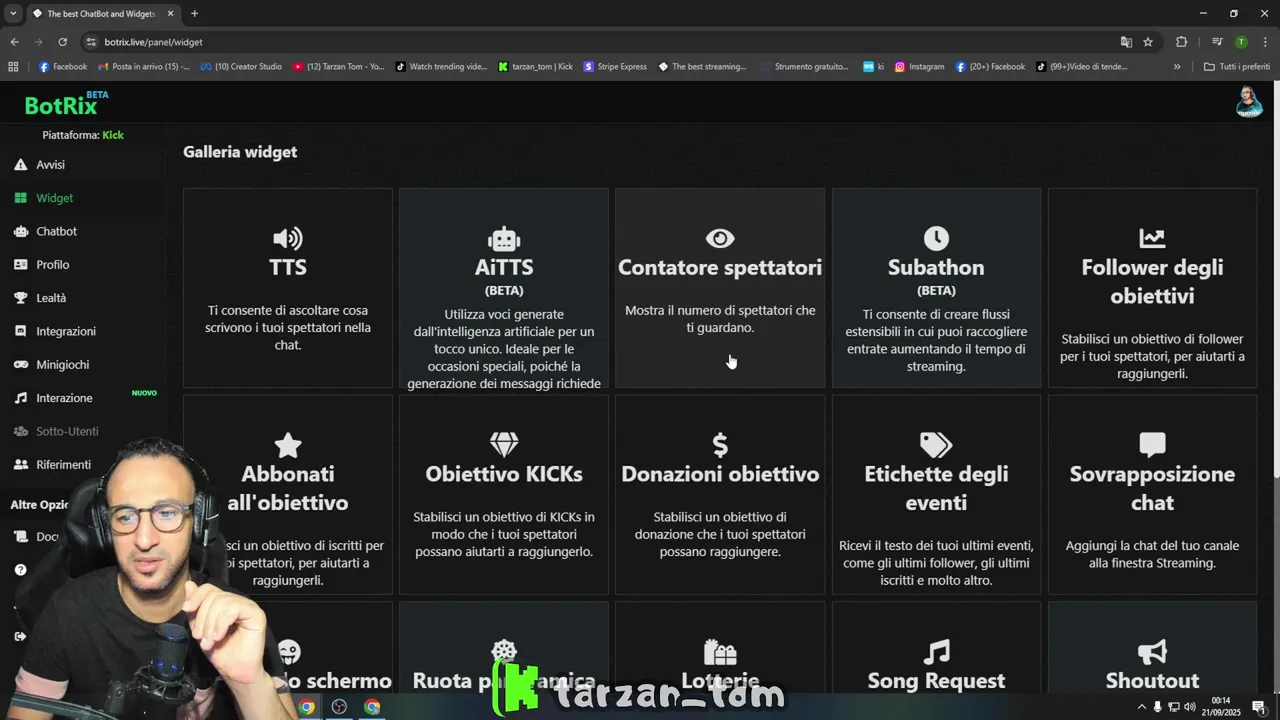
Task: Open the user avatar in top right
Action: click(1249, 102)
